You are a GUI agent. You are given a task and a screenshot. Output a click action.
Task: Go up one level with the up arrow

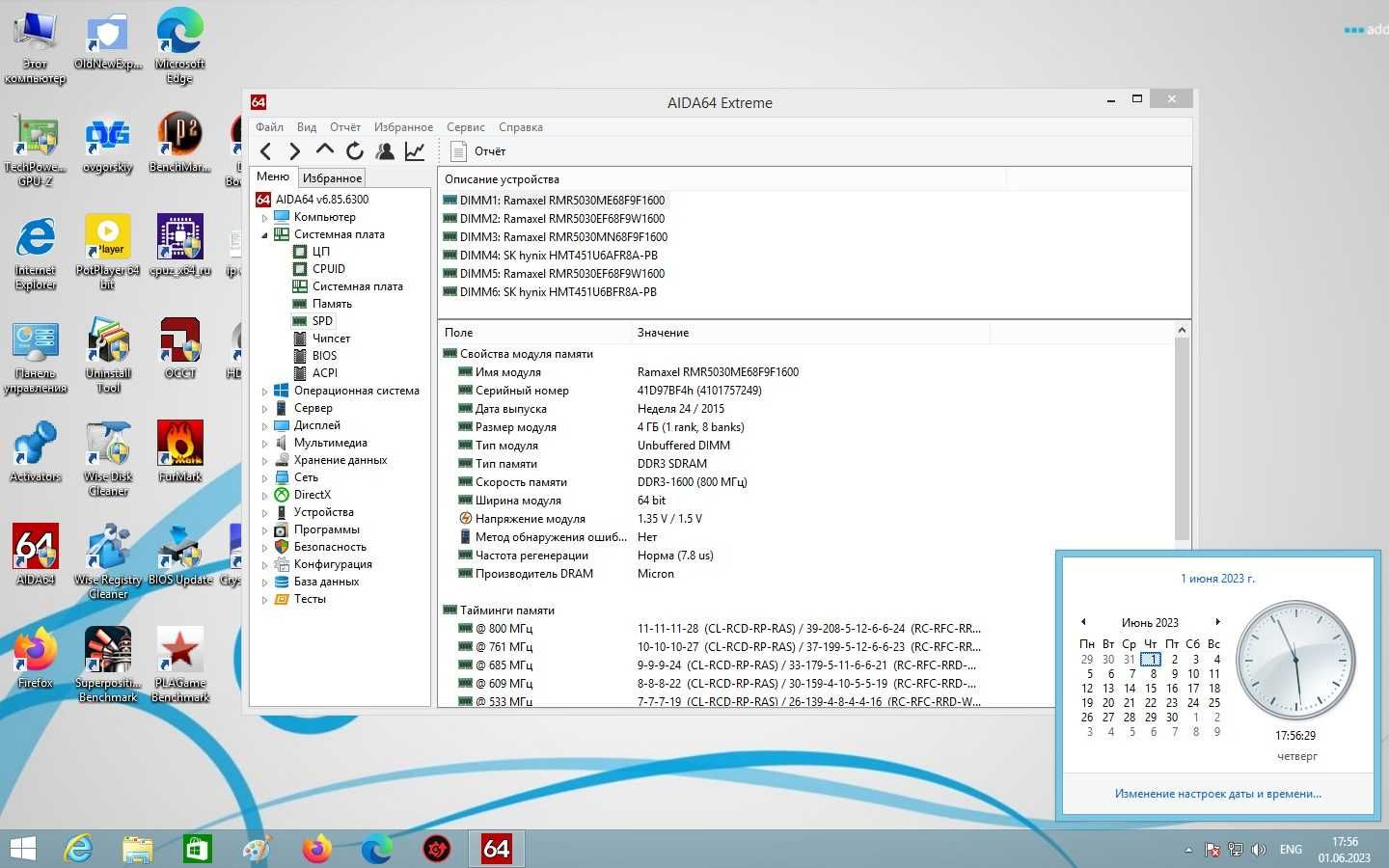(x=325, y=150)
